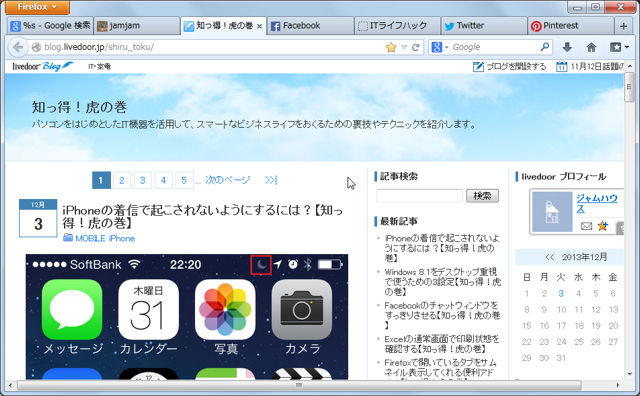Switch to the jamjam tab
640x396 pixels.
pyautogui.click(x=136, y=26)
